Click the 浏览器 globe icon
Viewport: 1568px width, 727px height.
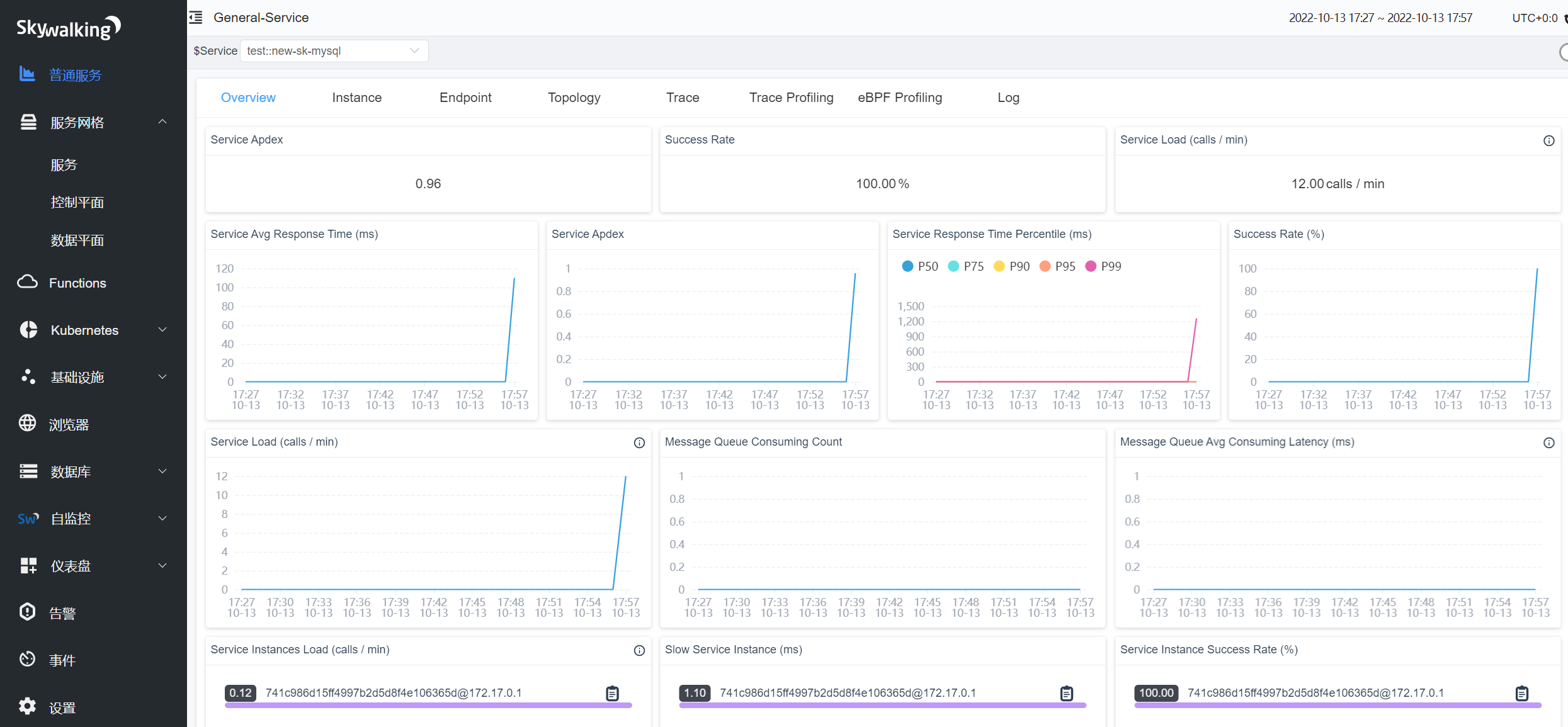(27, 423)
